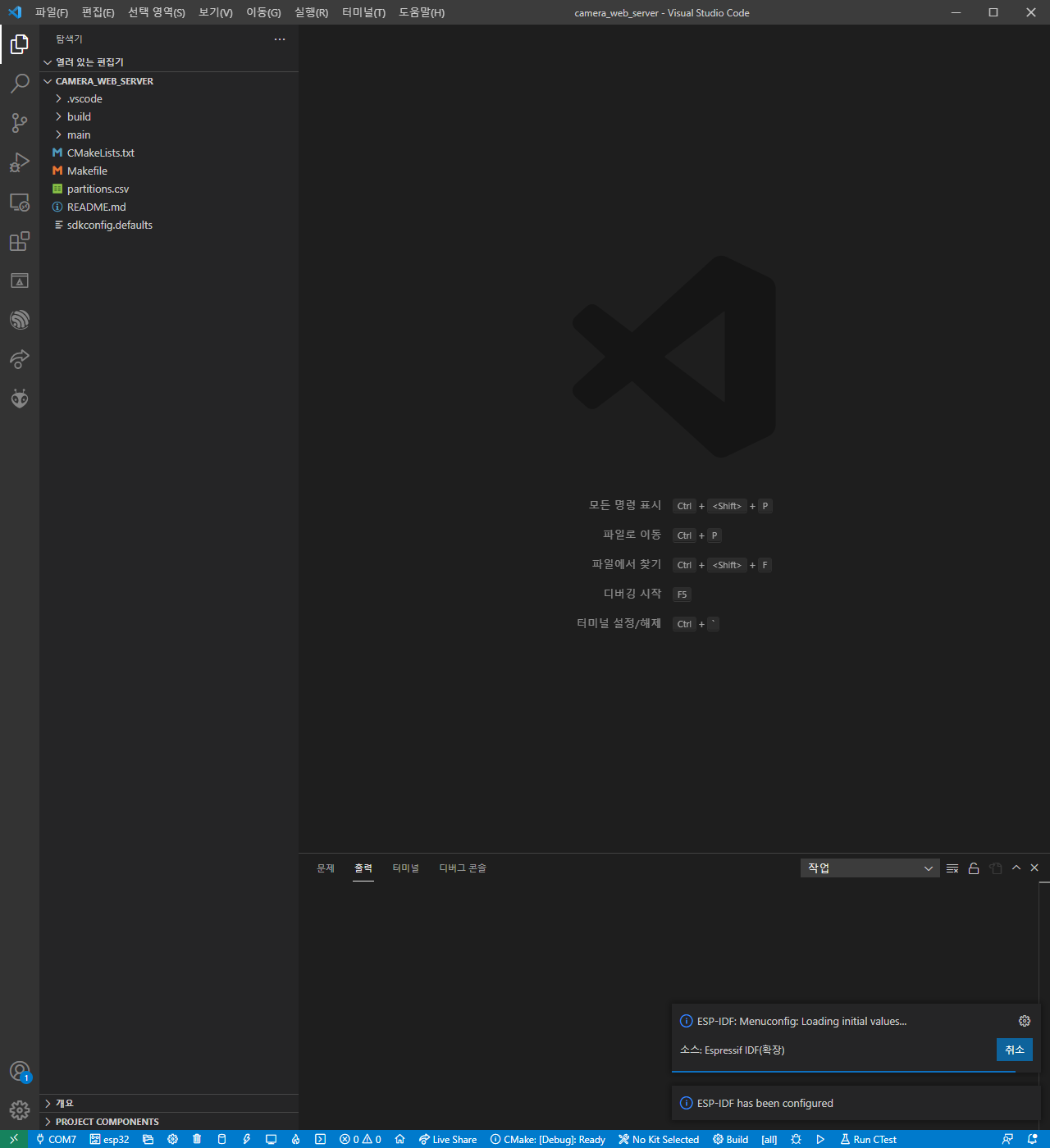Open the 편집(E) menu
Viewport: 1050px width, 1148px height.
[98, 12]
